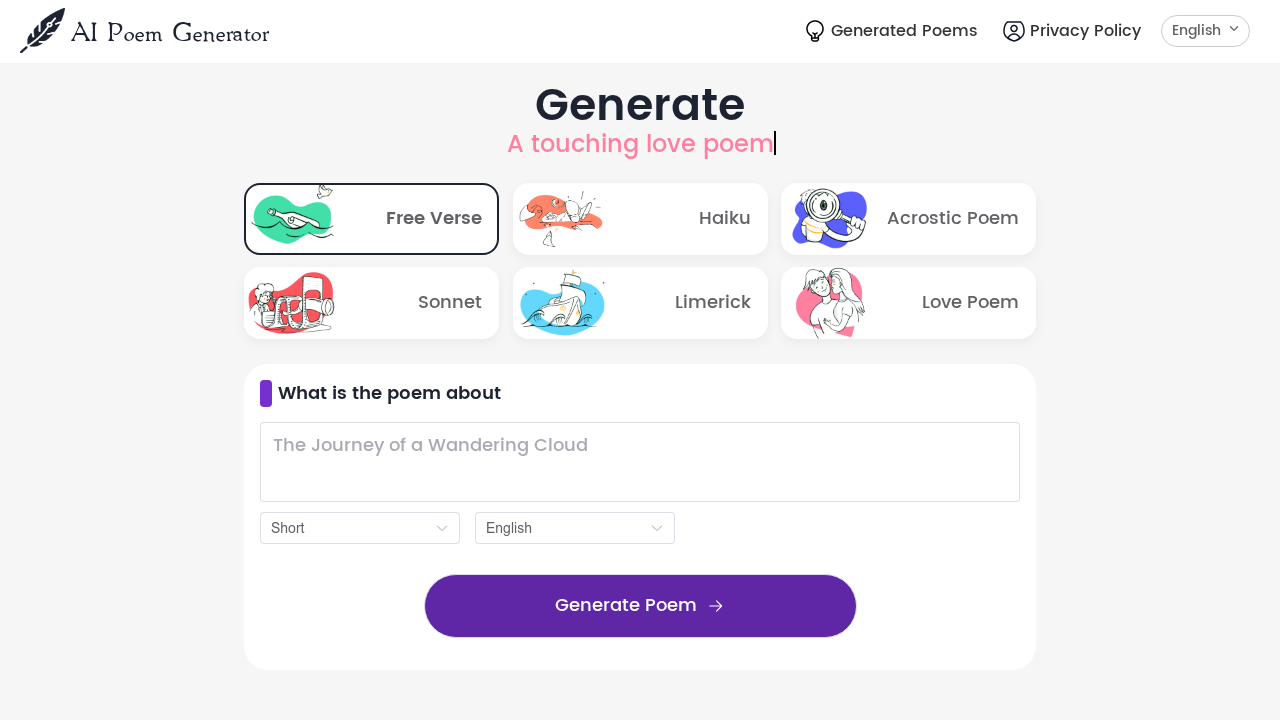Click the green message-in-bottle Free Verse illustration

point(293,218)
